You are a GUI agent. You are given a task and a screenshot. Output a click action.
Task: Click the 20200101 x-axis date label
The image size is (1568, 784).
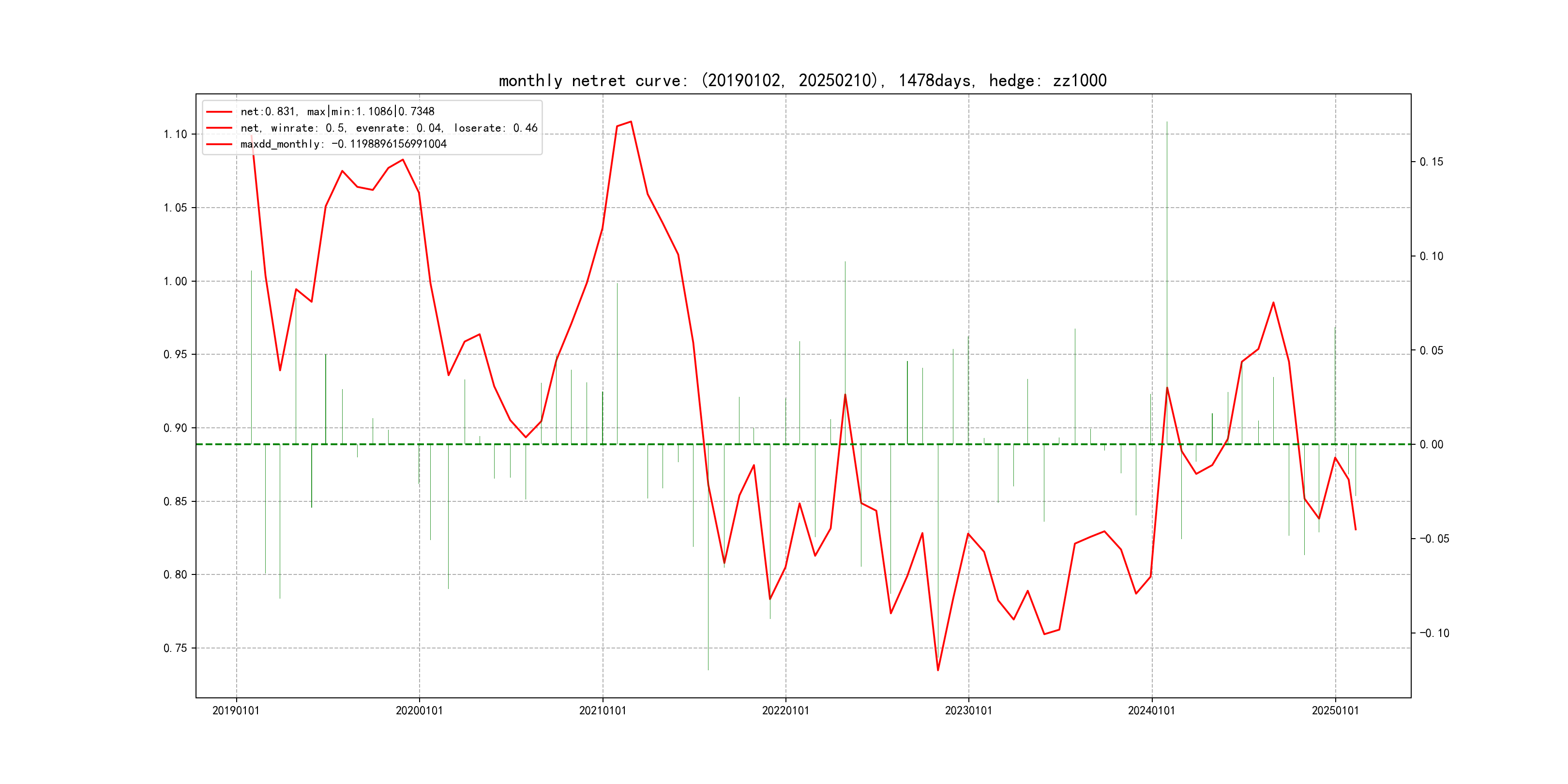(420, 711)
